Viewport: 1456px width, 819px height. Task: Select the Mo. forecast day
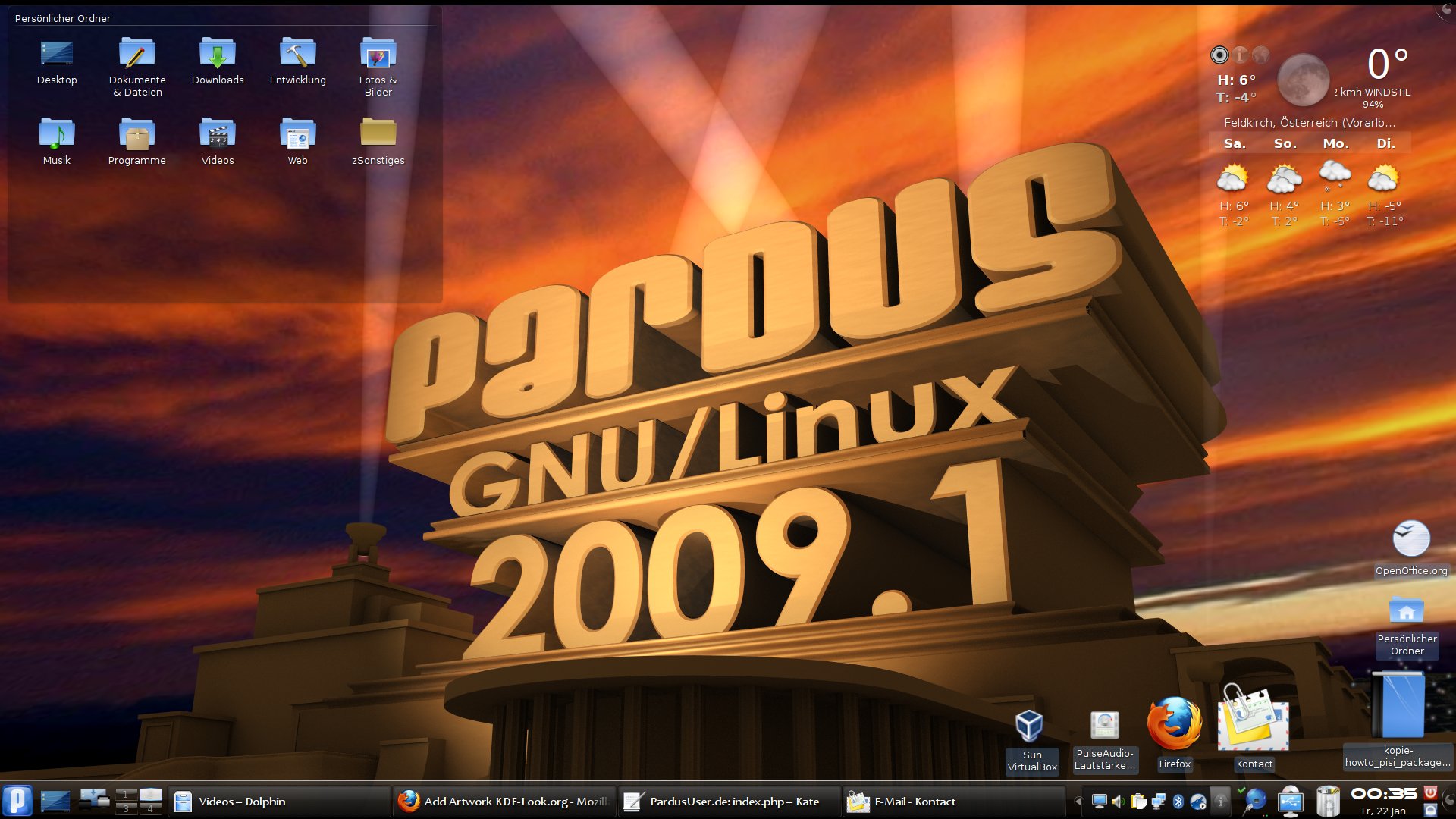pos(1335,143)
